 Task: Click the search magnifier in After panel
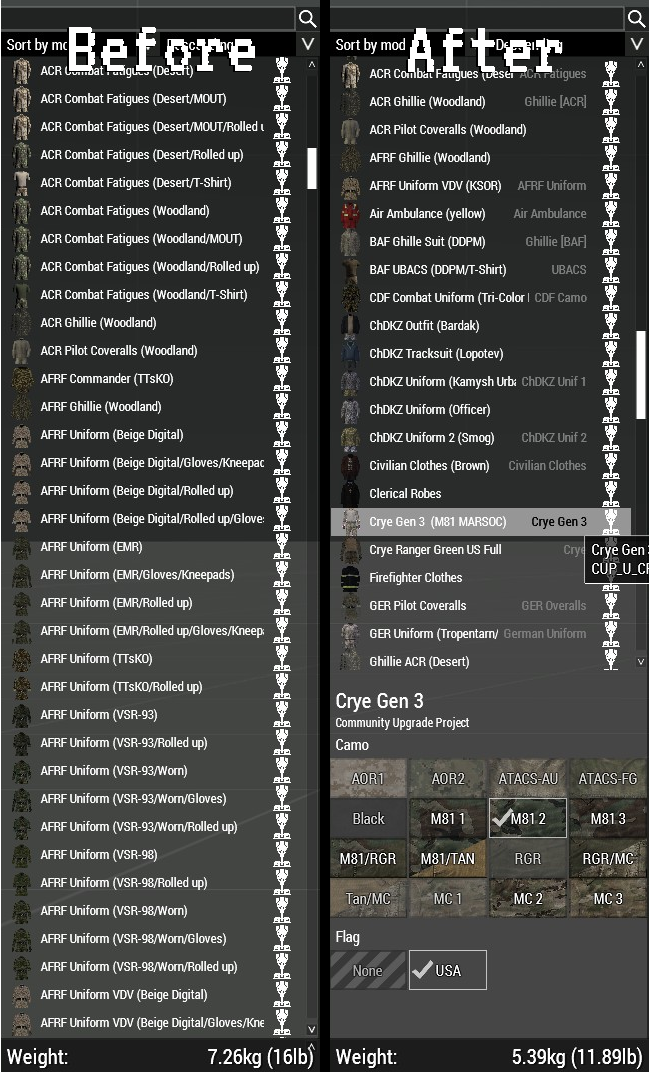click(x=636, y=18)
